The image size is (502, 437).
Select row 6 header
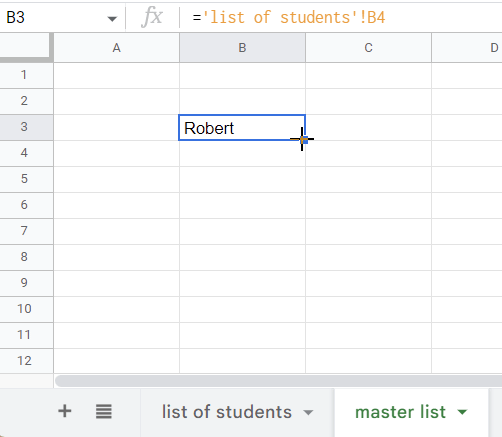pyautogui.click(x=26, y=205)
